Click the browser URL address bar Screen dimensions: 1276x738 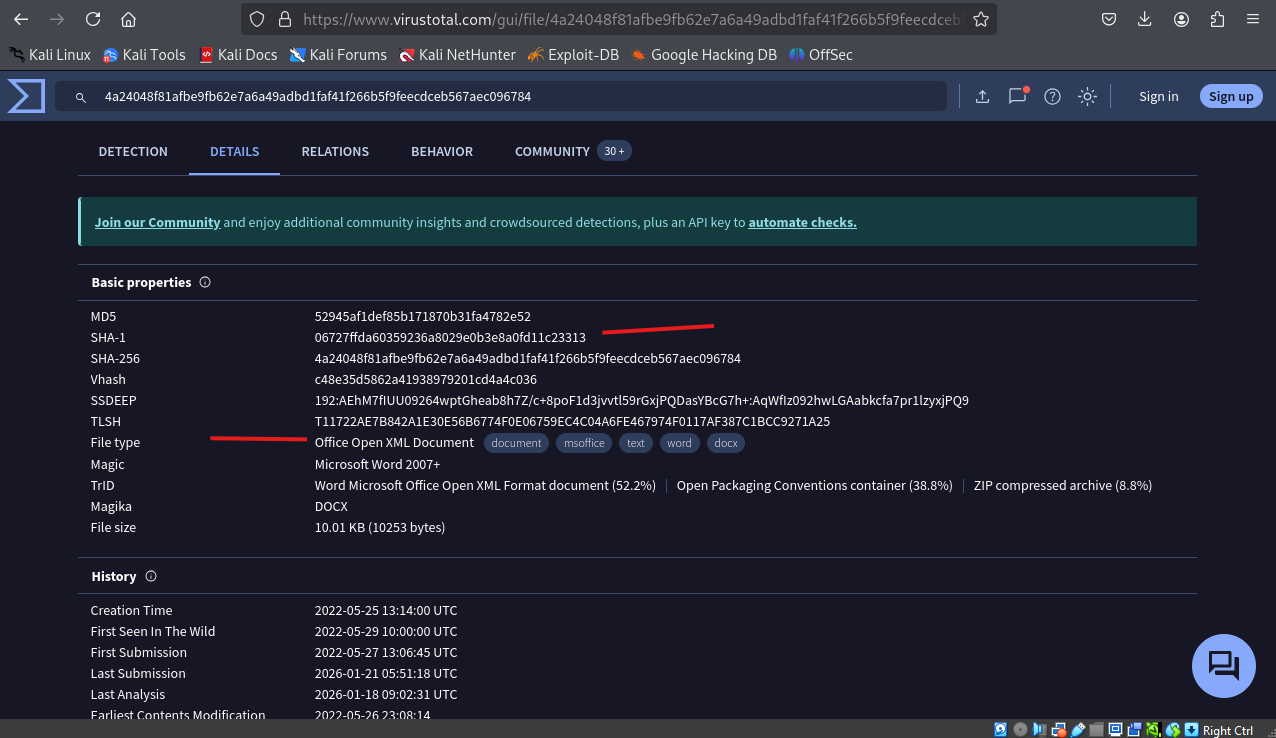point(620,19)
